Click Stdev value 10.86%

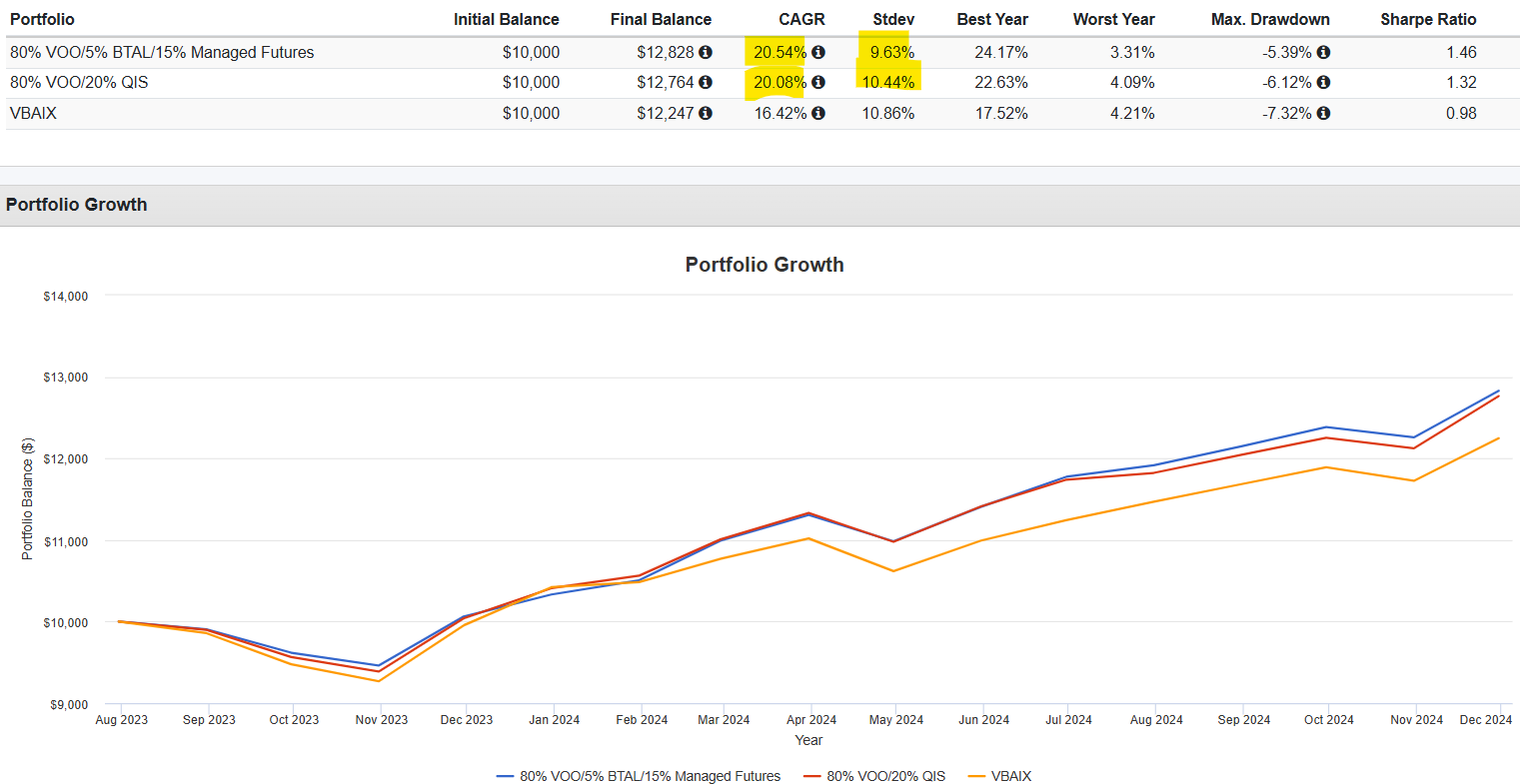888,114
